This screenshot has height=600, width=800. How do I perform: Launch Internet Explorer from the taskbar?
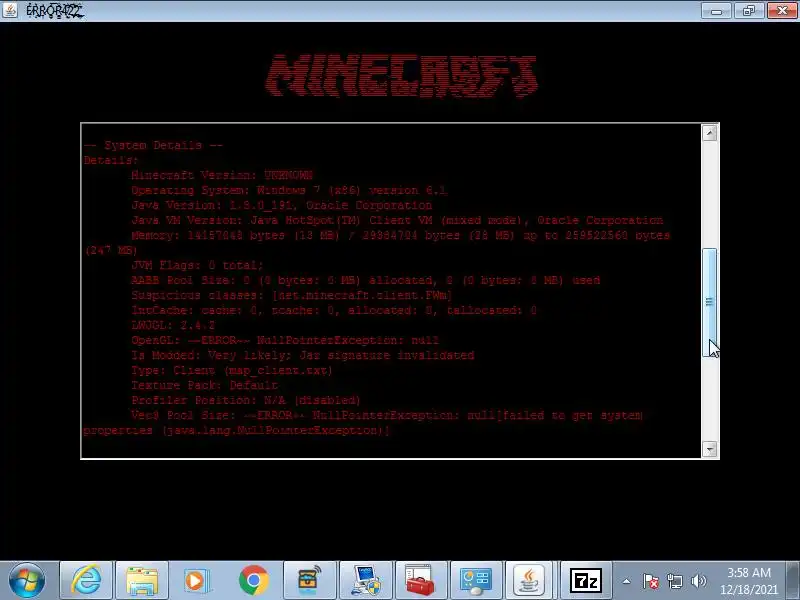click(86, 581)
